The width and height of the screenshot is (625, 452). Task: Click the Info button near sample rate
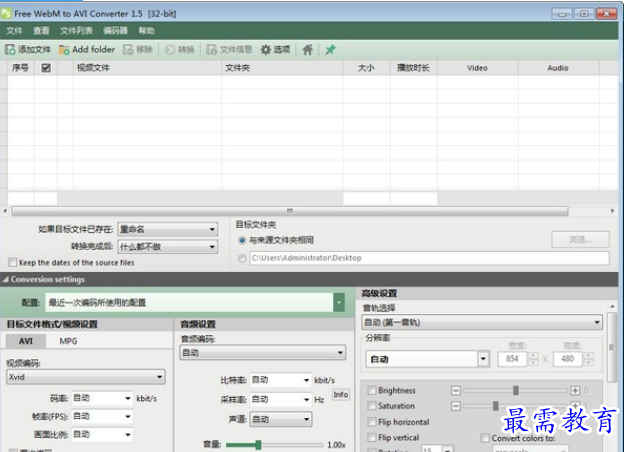[340, 395]
